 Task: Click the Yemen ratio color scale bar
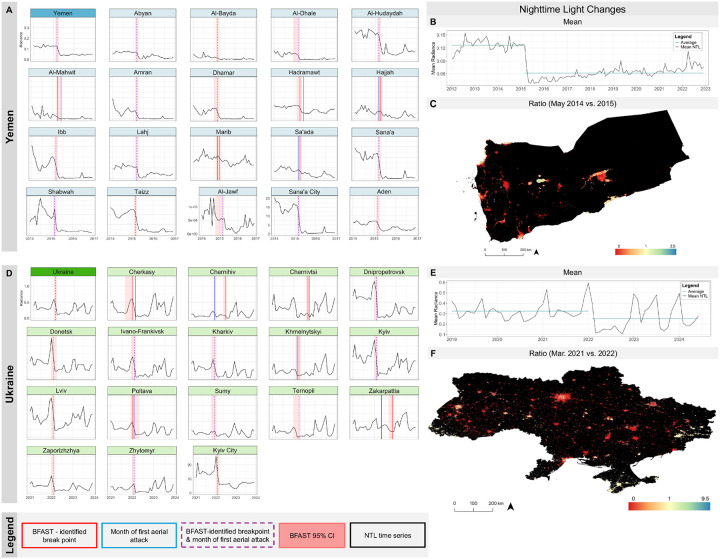pos(646,252)
